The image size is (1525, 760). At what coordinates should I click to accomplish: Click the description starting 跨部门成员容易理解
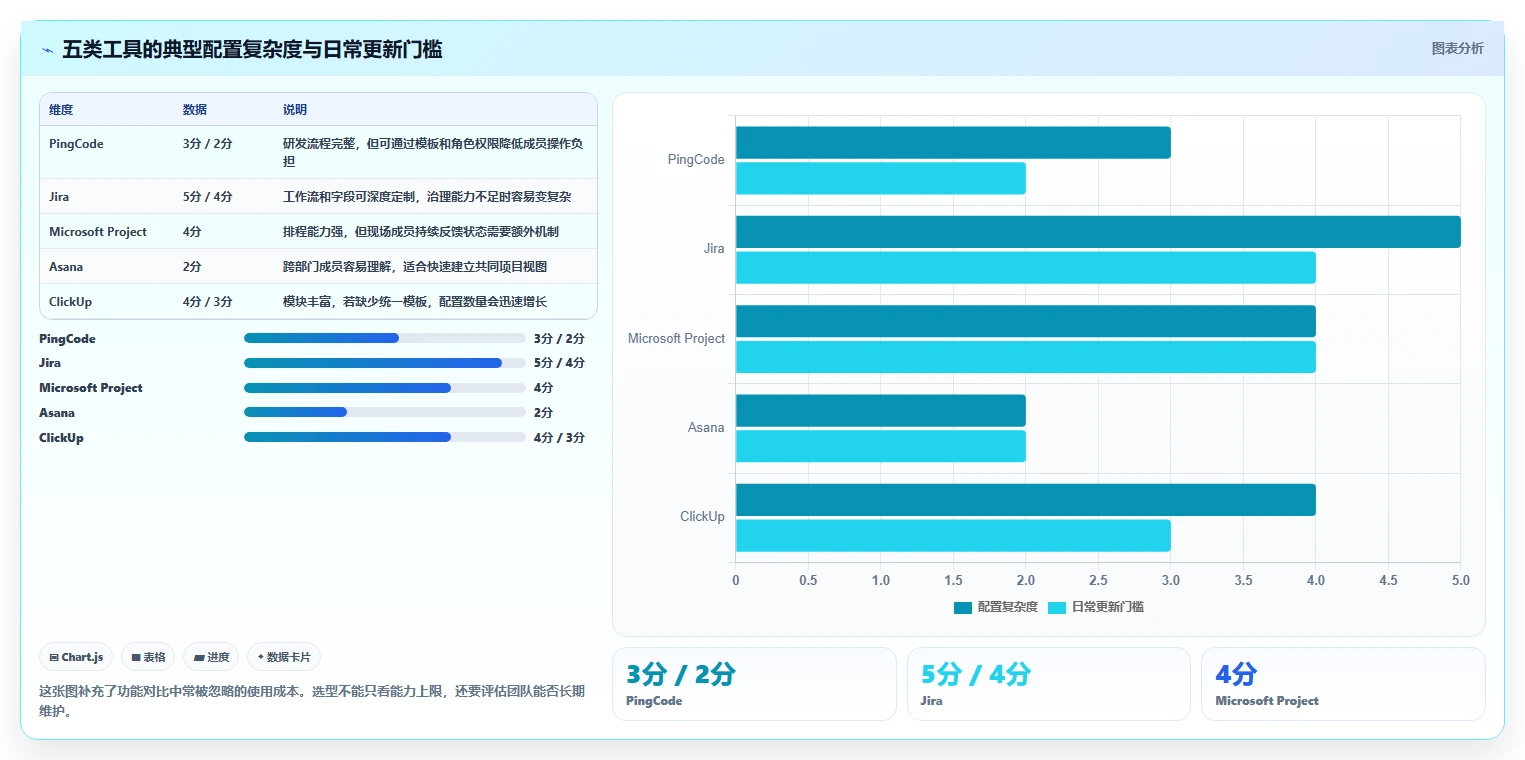point(415,267)
